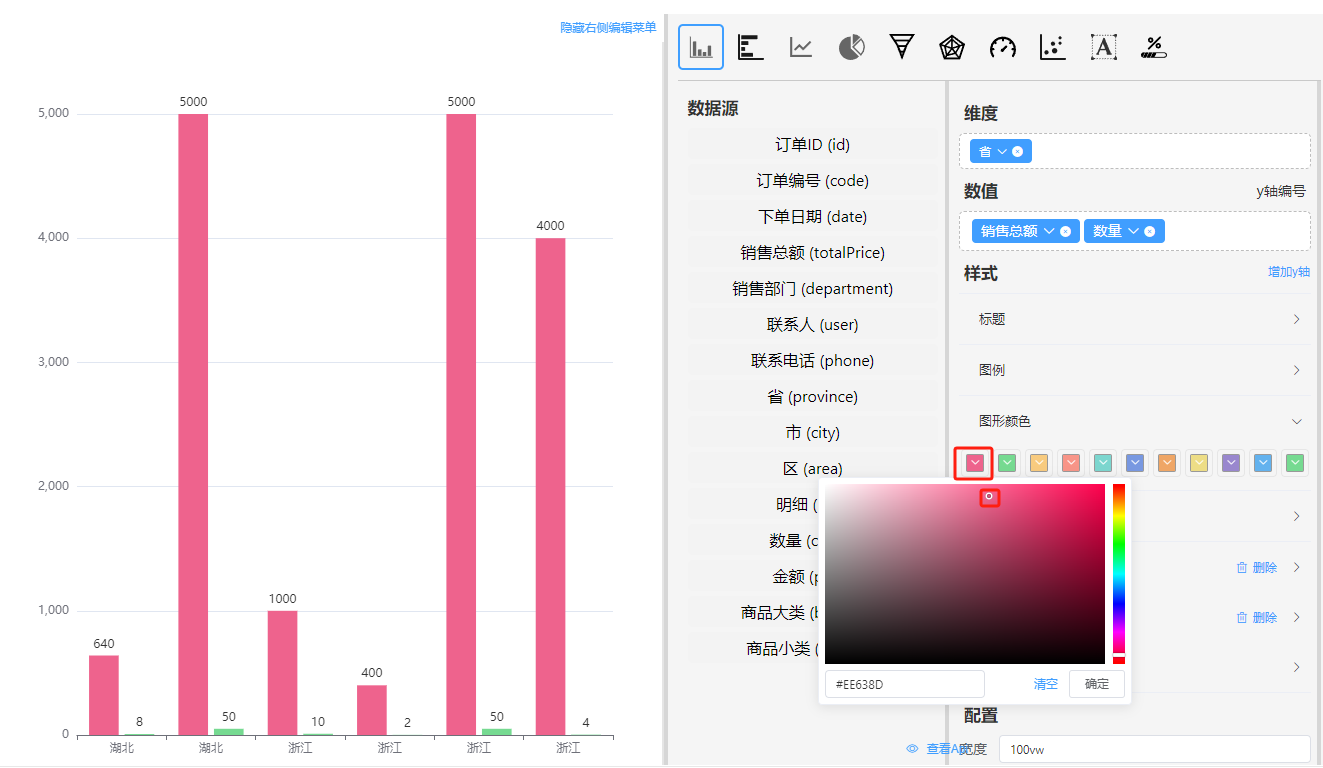Select the horizontal bar chart icon
The height and width of the screenshot is (768, 1323).
click(751, 47)
